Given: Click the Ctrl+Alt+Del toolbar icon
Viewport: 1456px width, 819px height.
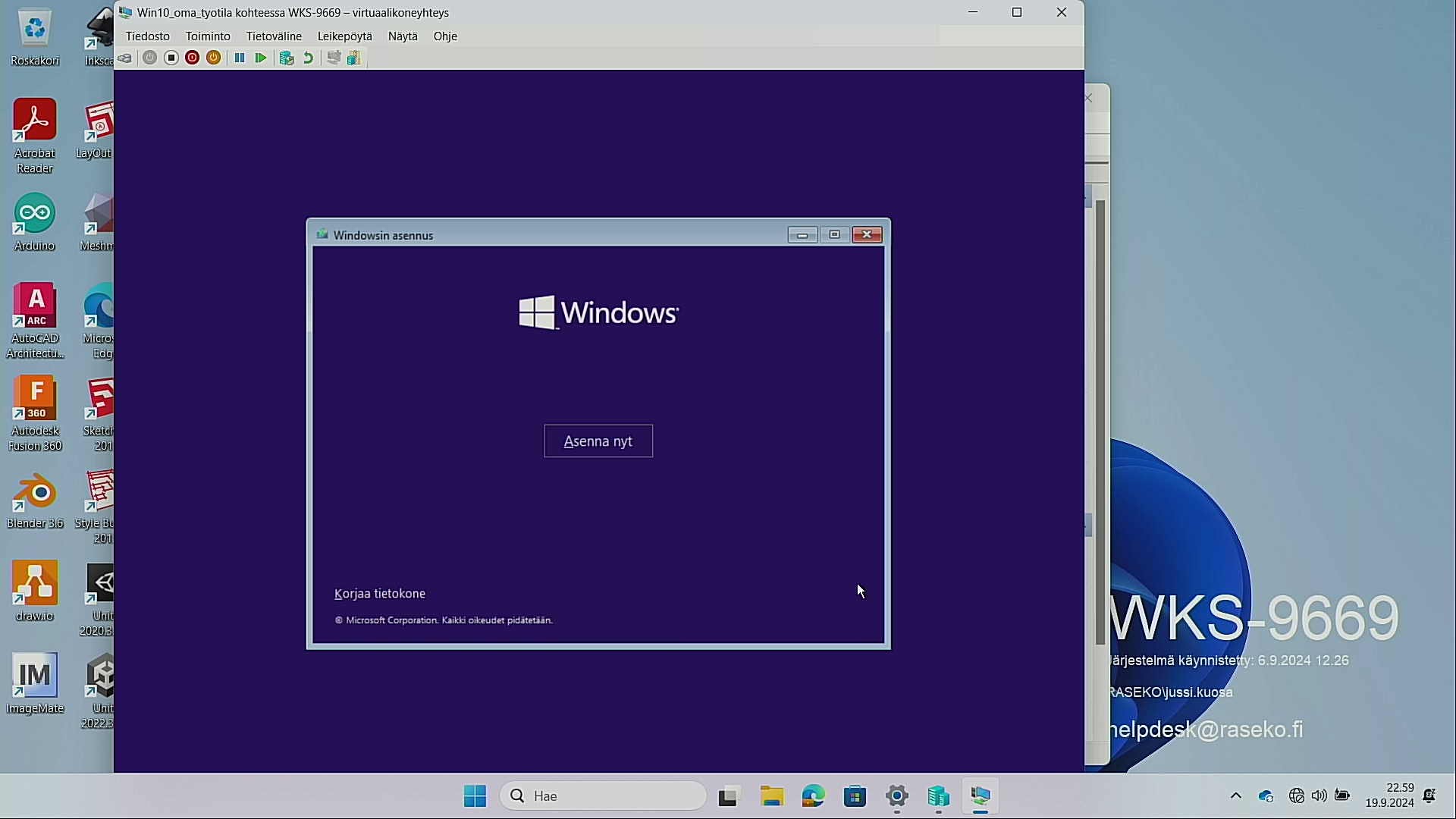Looking at the screenshot, I should (125, 58).
